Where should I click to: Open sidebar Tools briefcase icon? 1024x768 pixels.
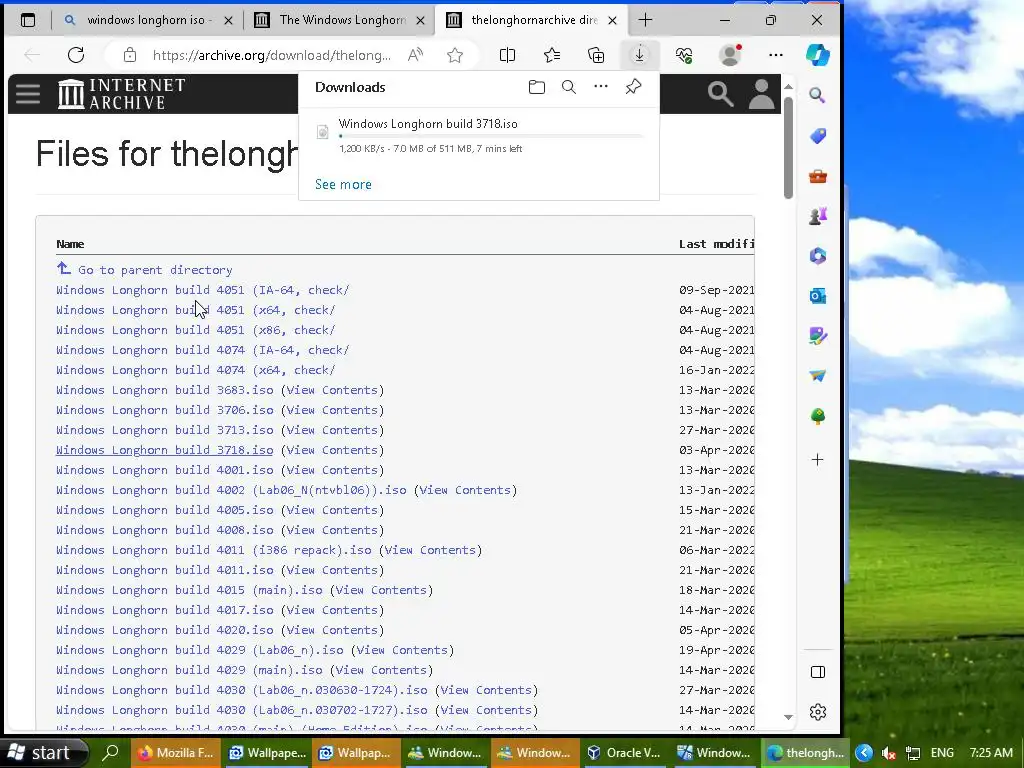(x=818, y=176)
